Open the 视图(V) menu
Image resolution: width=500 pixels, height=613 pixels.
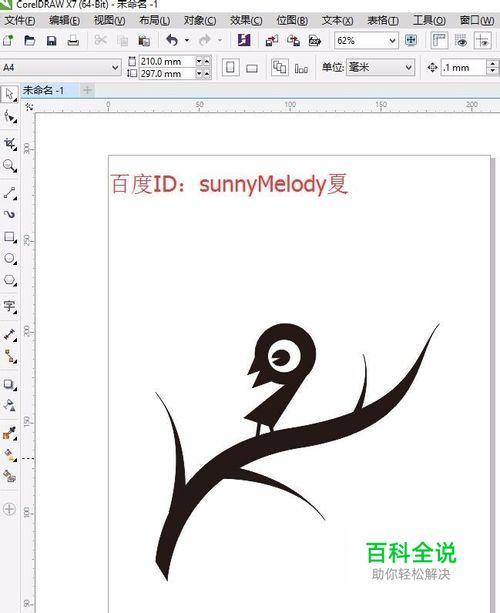tap(109, 20)
